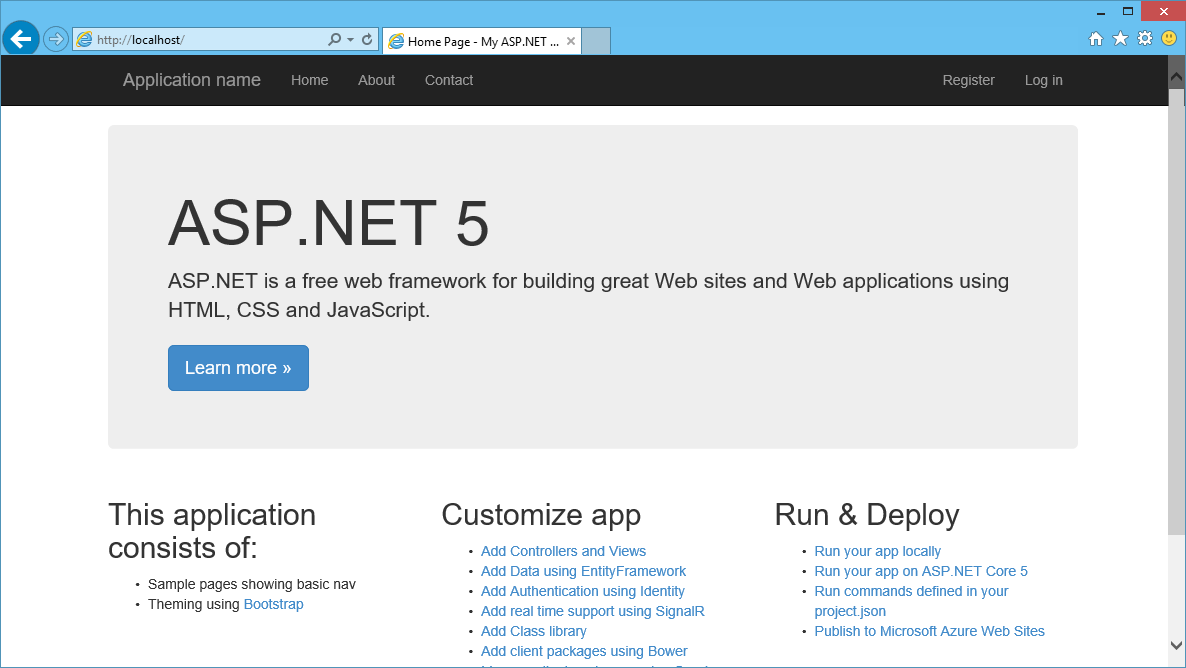Click the Run & Deploy heading

[x=867, y=515]
